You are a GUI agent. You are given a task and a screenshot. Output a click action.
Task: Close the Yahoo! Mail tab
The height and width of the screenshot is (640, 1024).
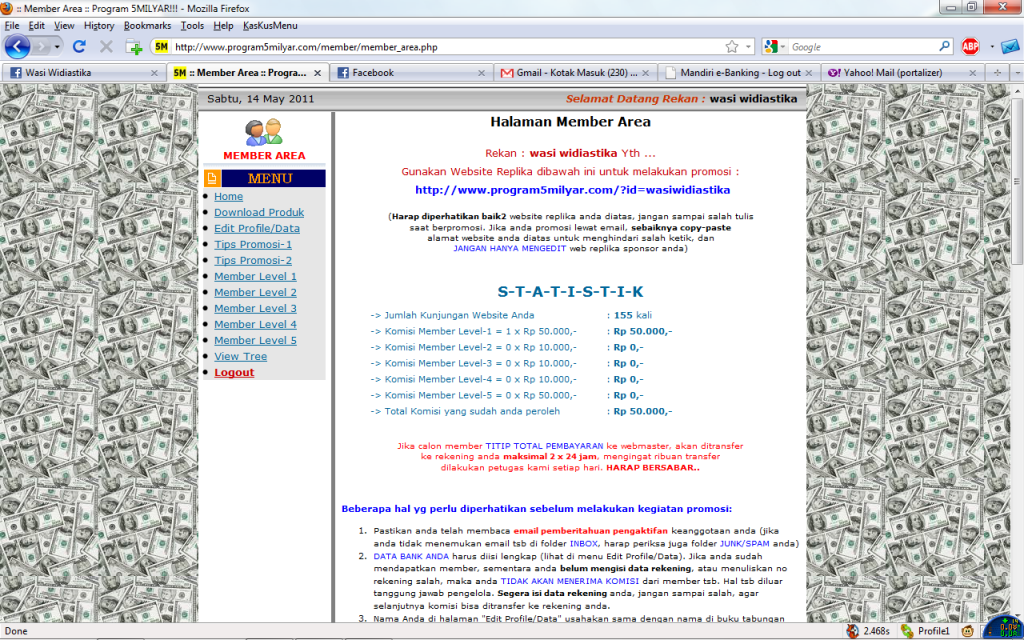pos(972,73)
